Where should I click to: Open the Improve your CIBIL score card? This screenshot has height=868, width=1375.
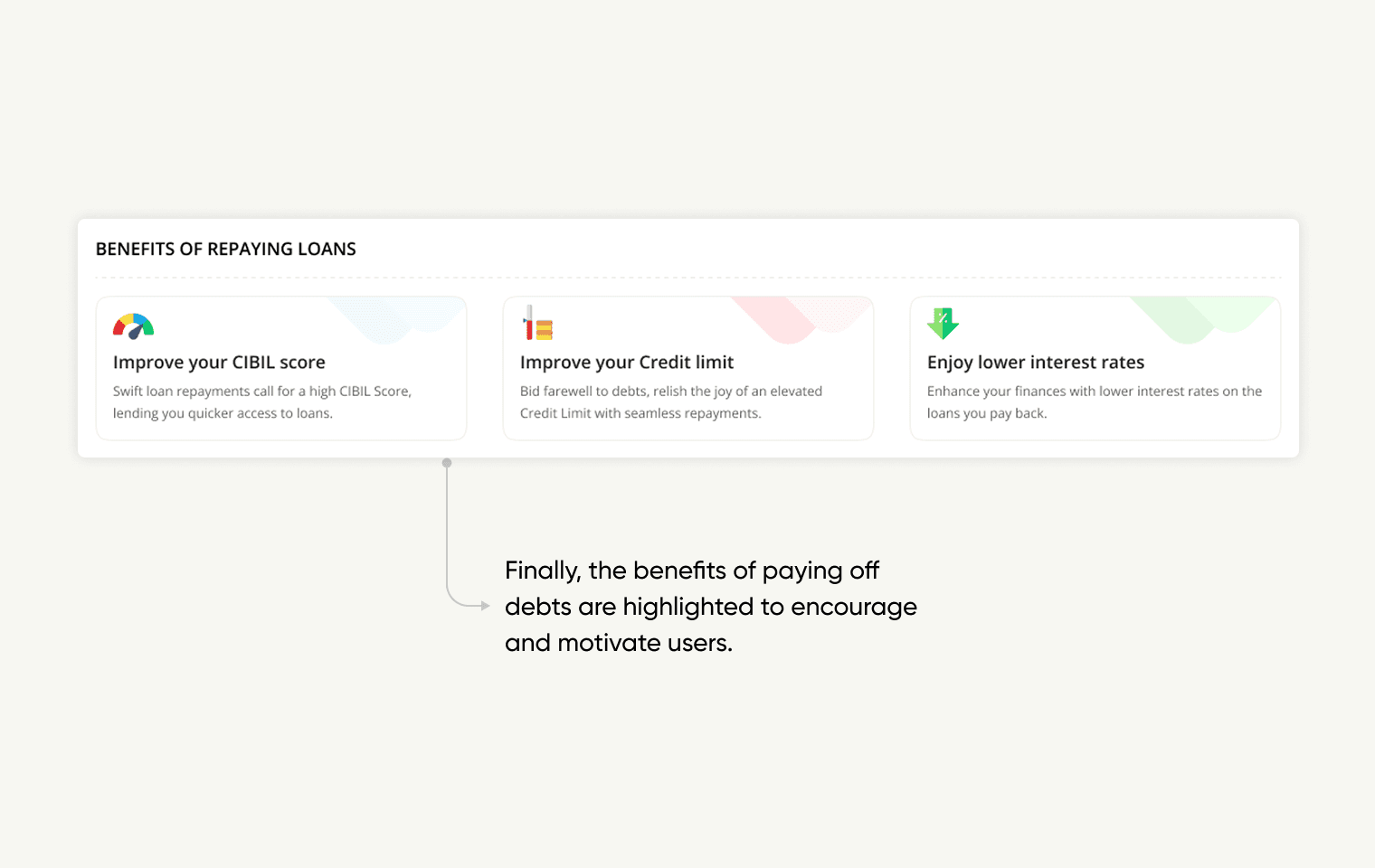coord(281,368)
